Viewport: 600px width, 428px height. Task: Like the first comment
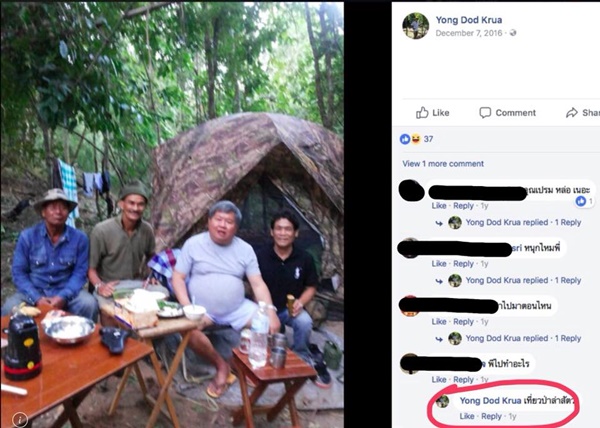click(439, 206)
